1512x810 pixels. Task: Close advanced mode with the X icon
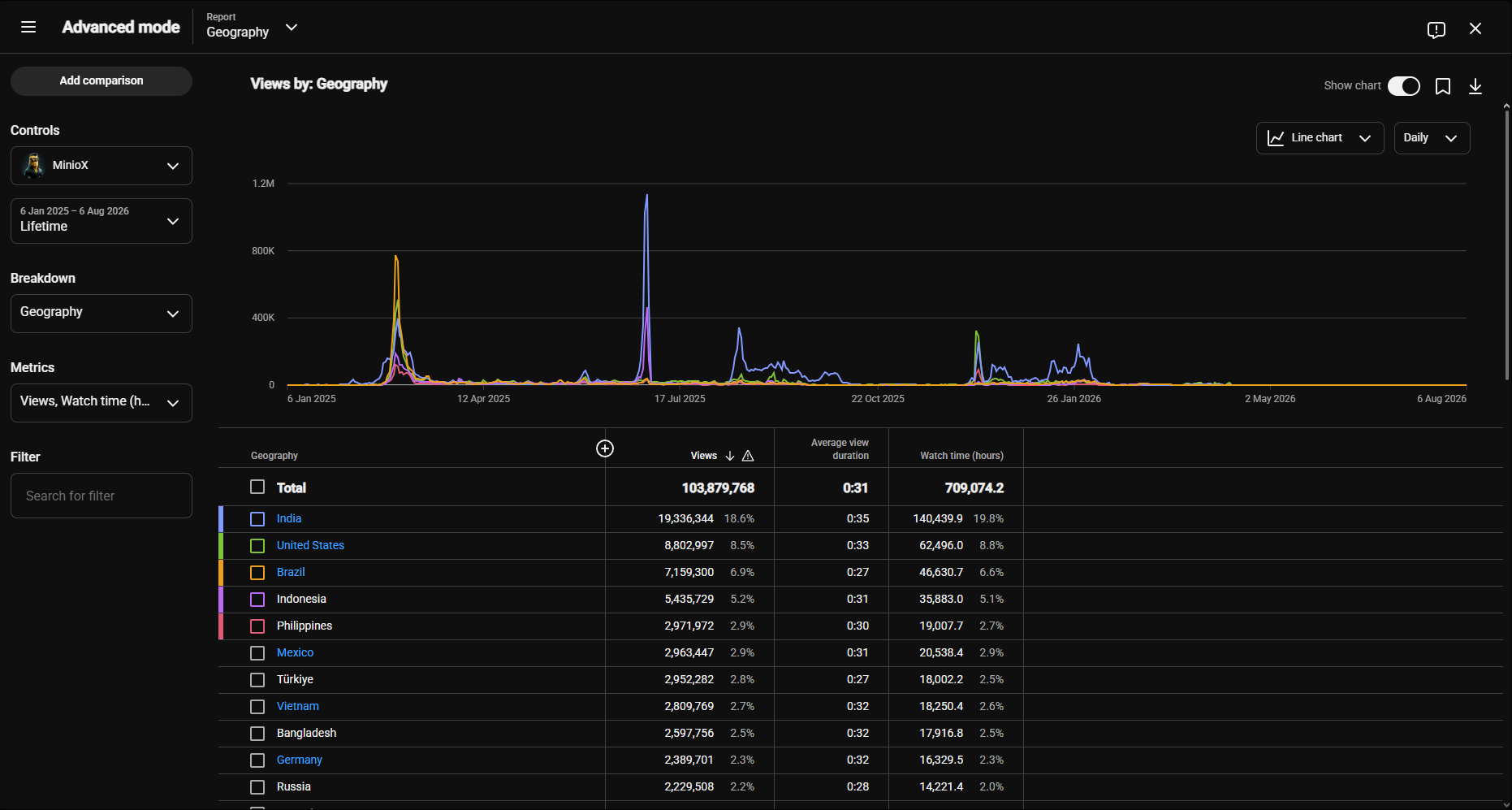[x=1475, y=28]
